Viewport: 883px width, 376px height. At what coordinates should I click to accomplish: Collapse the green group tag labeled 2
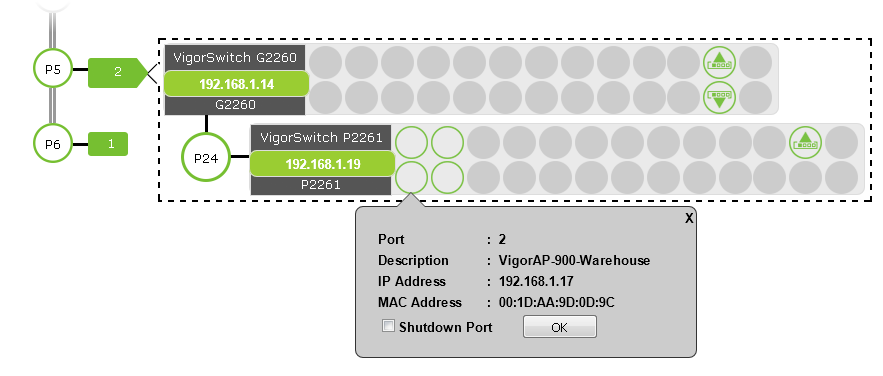click(x=117, y=73)
